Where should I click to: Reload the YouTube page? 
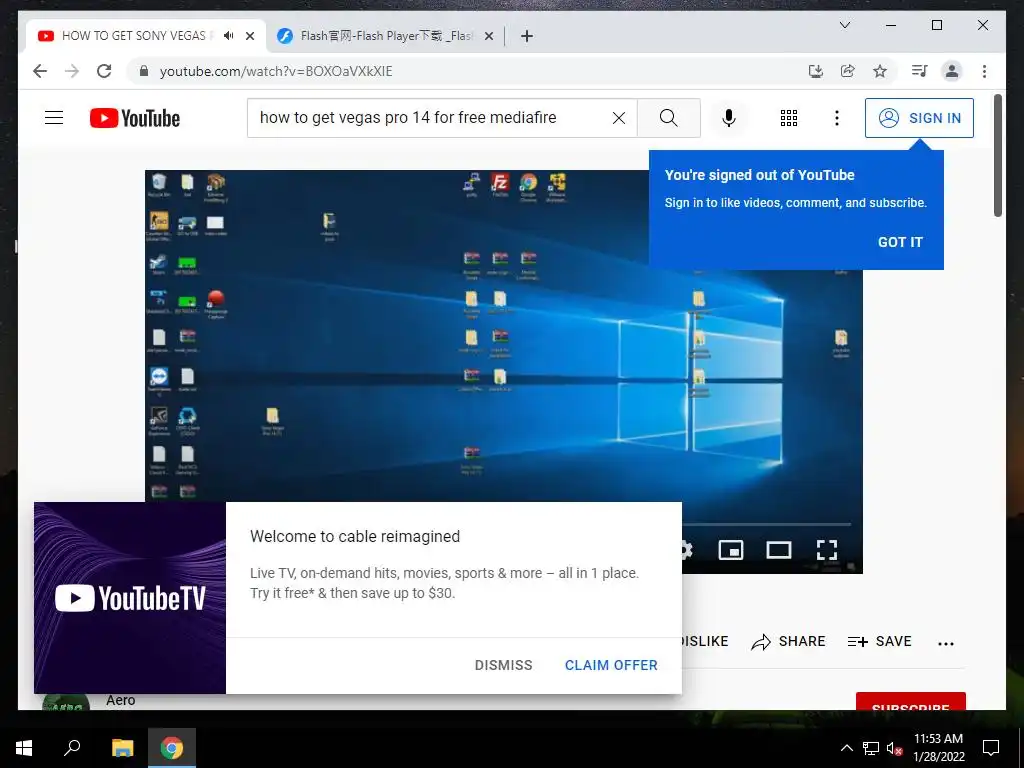pos(104,71)
